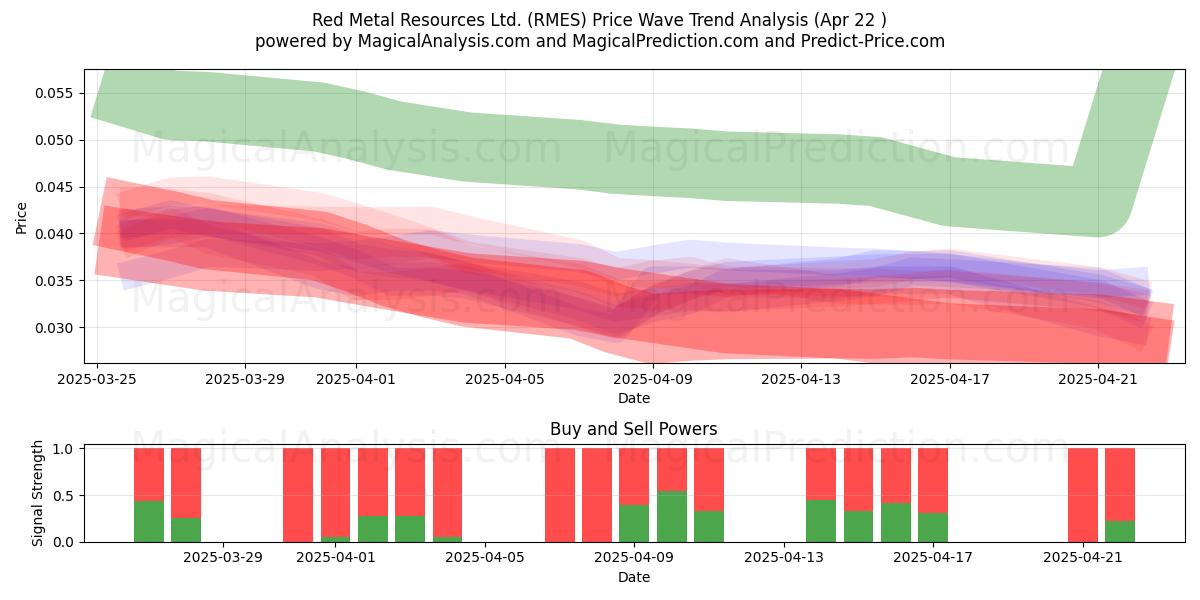Click the chart title mentioning Red Metal Resources Ltd.
Viewport: 1200px width, 600px height.
[x=600, y=20]
